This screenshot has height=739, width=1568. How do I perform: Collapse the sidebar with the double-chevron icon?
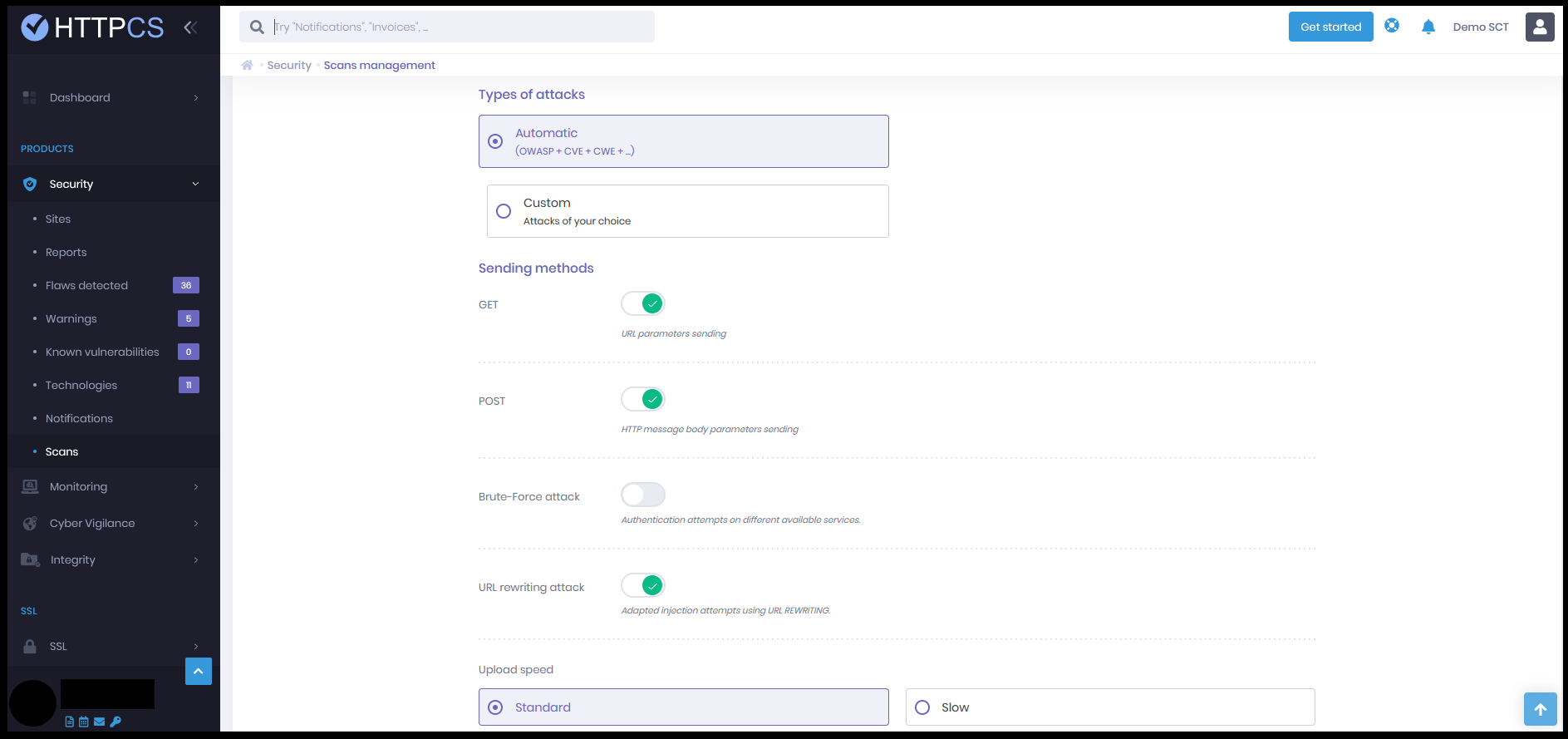tap(190, 27)
